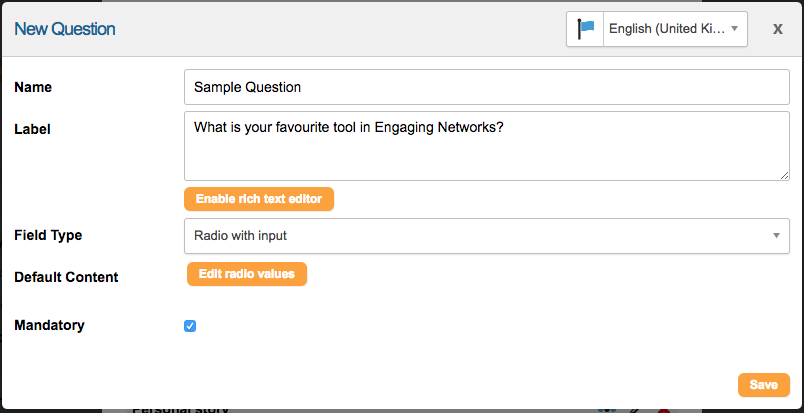Uncheck the Mandatory checkbox
The image size is (804, 413).
tap(190, 326)
